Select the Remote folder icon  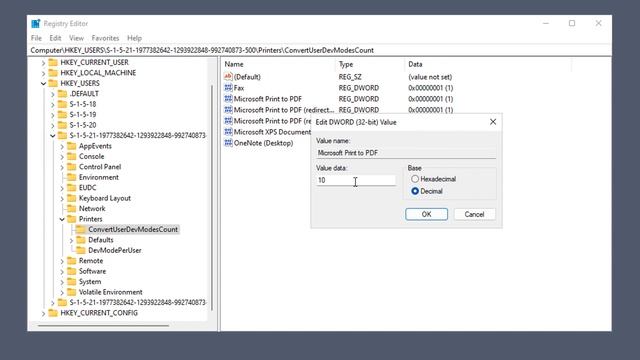71,261
